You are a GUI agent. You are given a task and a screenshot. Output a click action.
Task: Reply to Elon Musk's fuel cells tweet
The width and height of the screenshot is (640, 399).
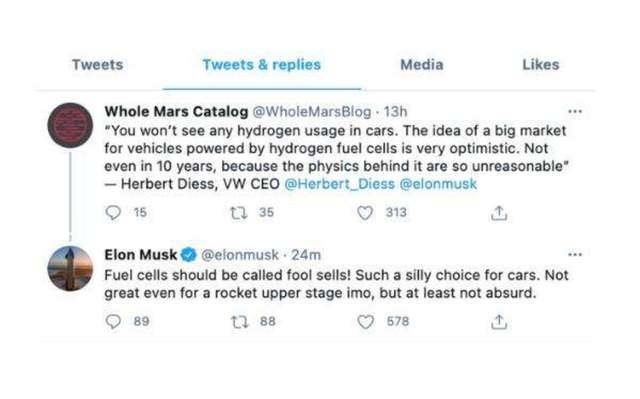click(x=113, y=321)
